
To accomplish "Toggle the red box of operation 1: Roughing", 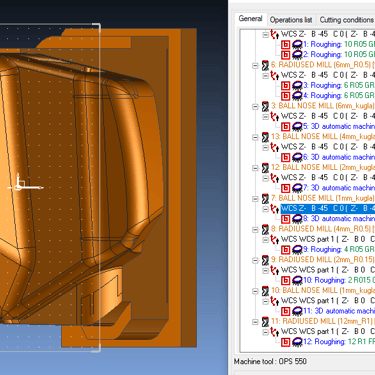I will (285, 45).
